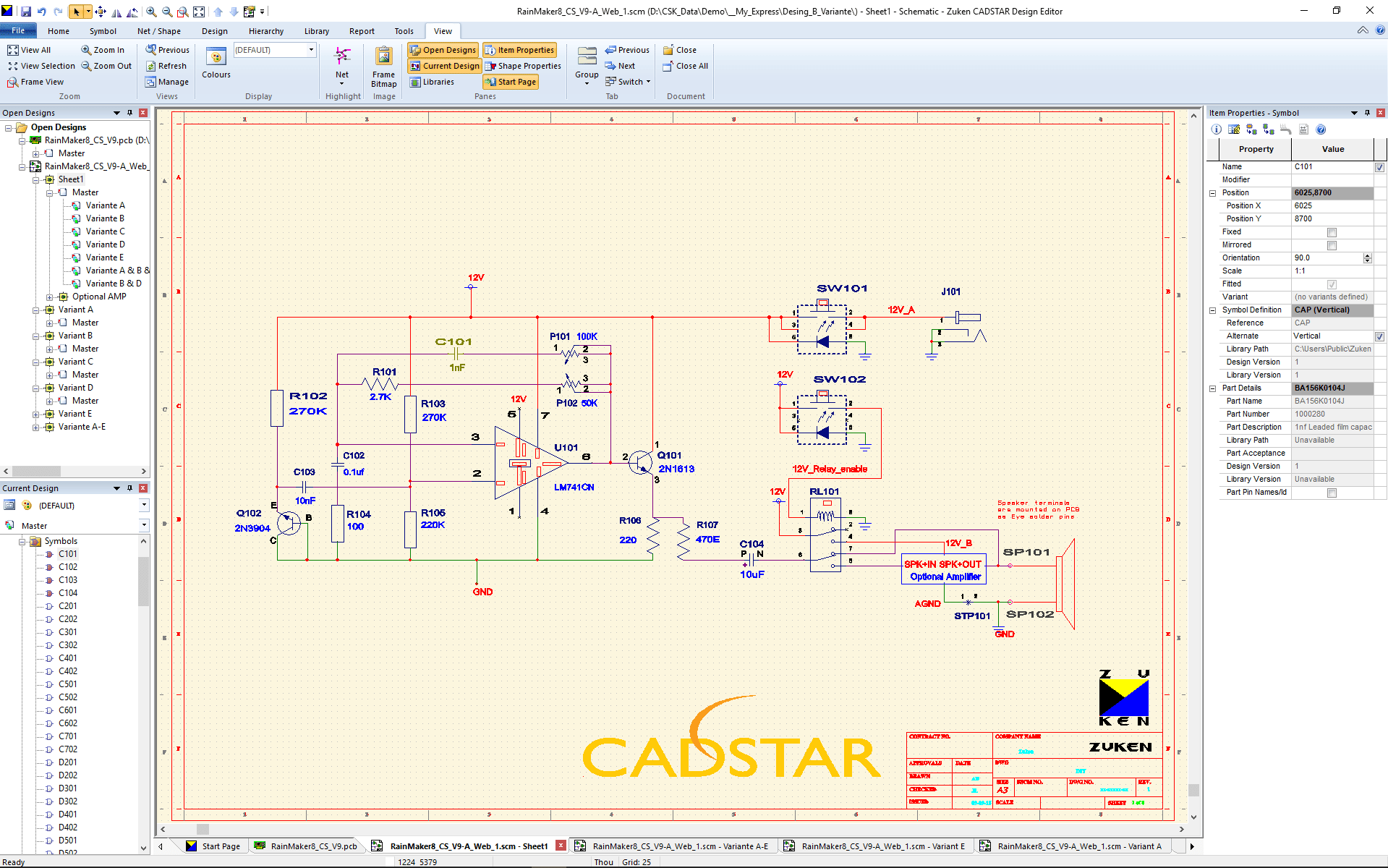Switch to RainMaker8_CS_V9.pcb document tab
1388x868 pixels.
point(306,846)
